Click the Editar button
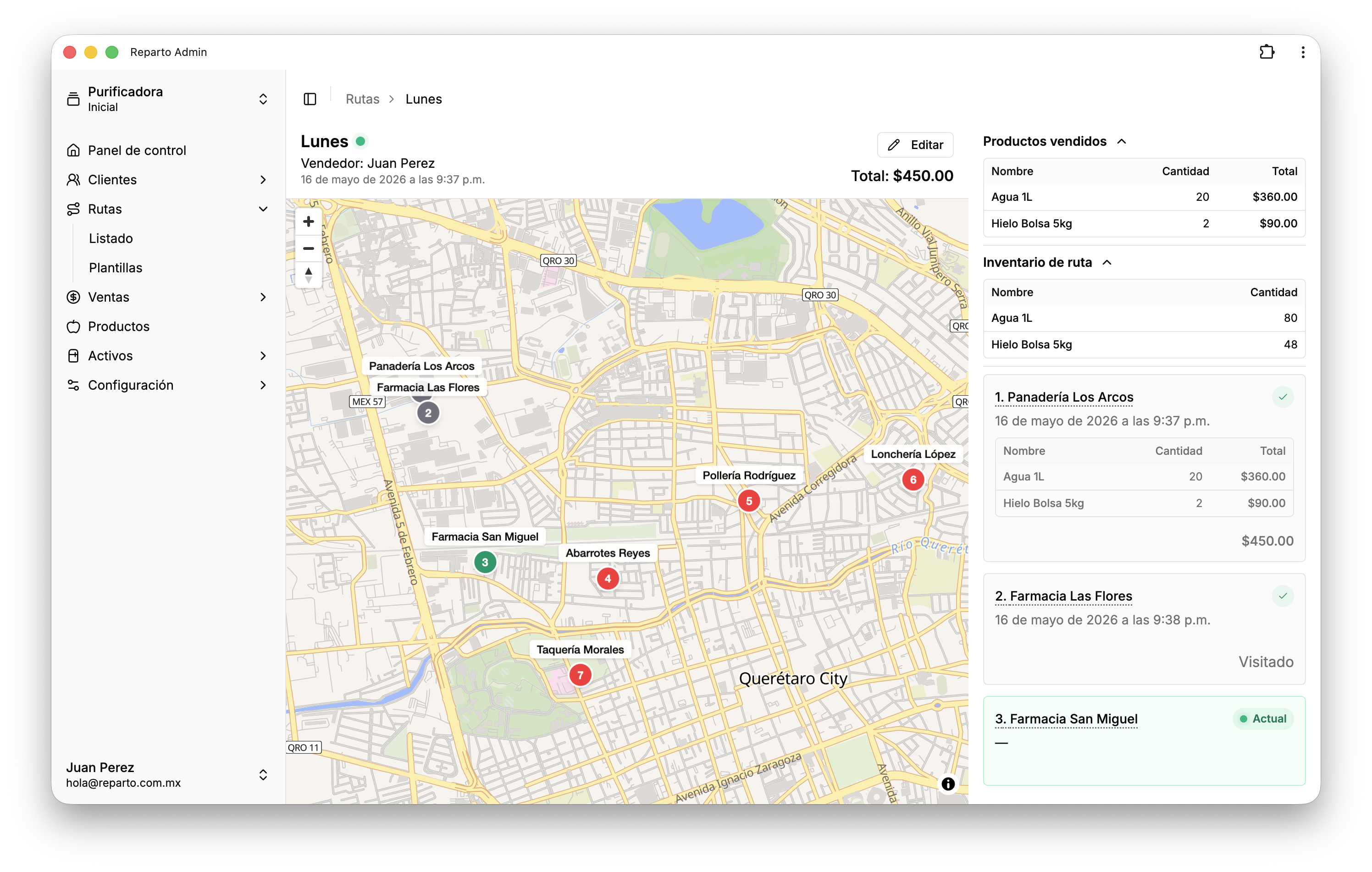 pos(915,145)
